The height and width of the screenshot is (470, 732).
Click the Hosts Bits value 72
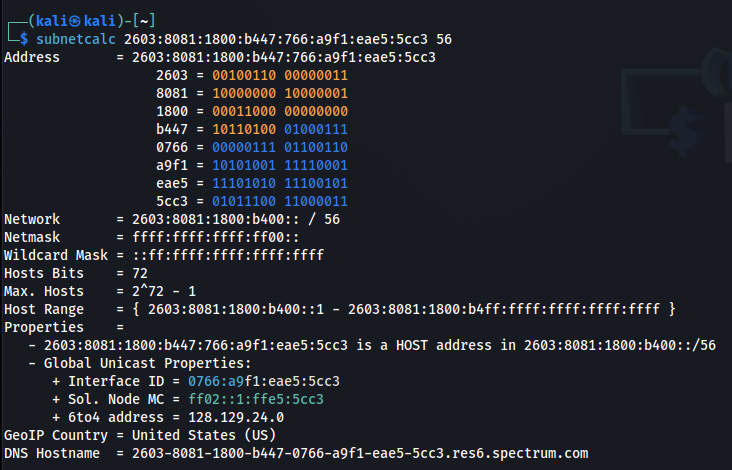tap(142, 273)
